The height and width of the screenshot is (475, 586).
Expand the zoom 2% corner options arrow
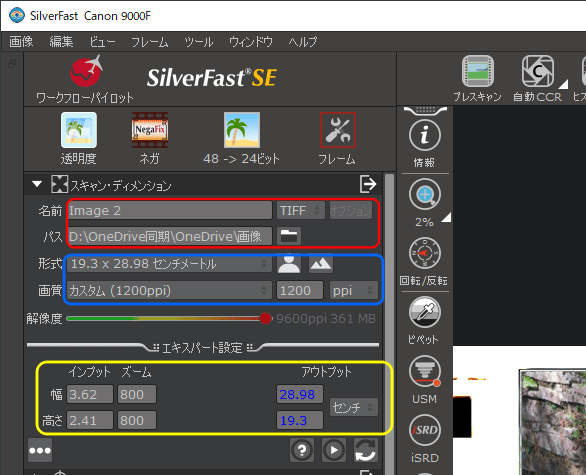click(446, 218)
